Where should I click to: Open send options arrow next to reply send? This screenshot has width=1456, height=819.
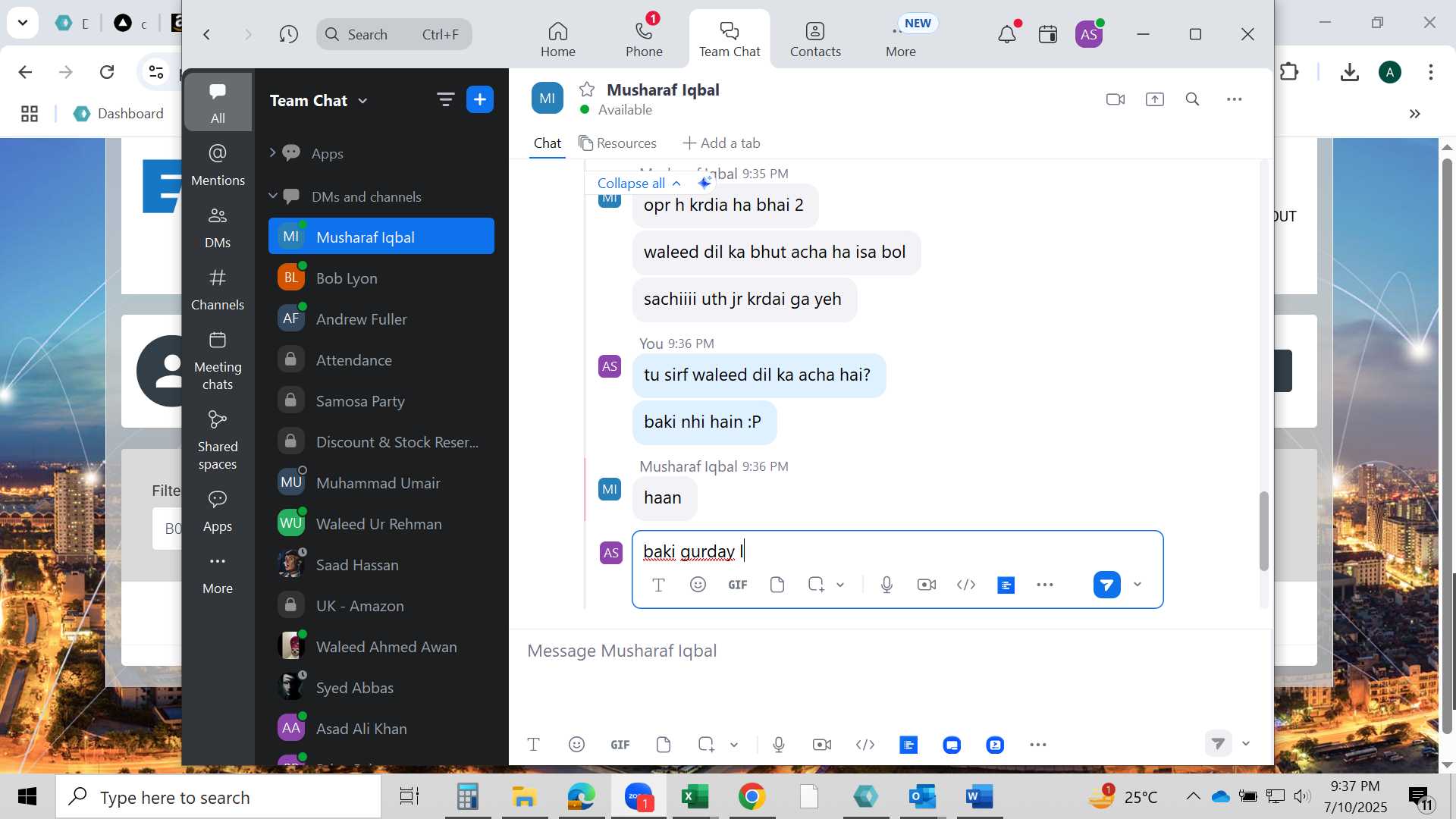click(1137, 584)
